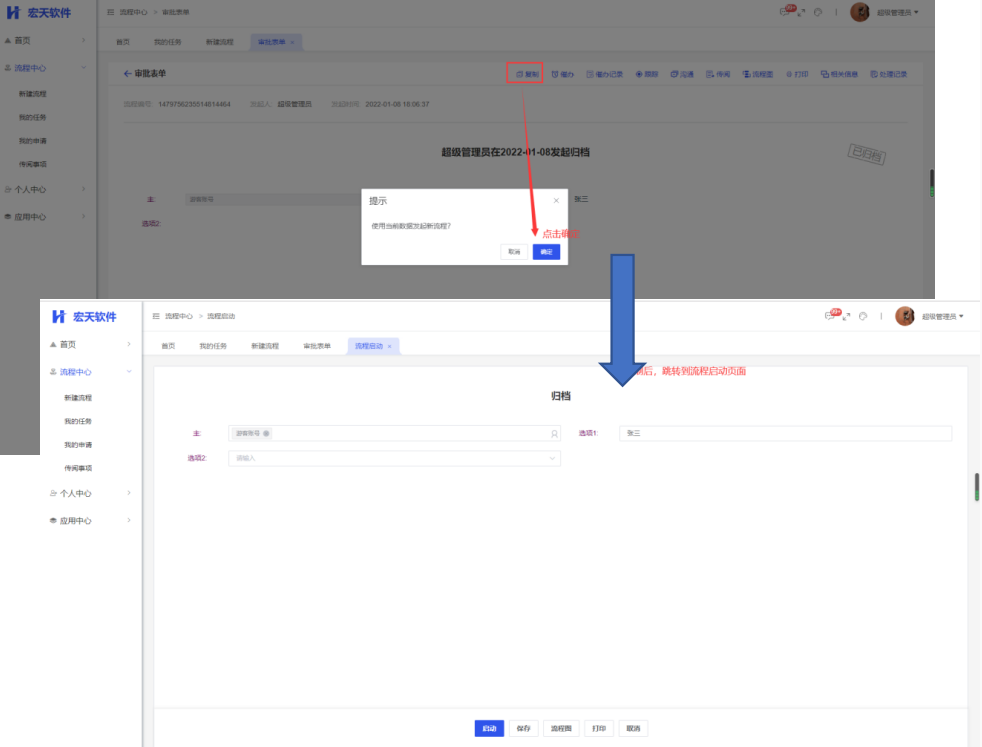Click the 宏天软件 logo in the lower page
The image size is (982, 747).
pos(84,317)
